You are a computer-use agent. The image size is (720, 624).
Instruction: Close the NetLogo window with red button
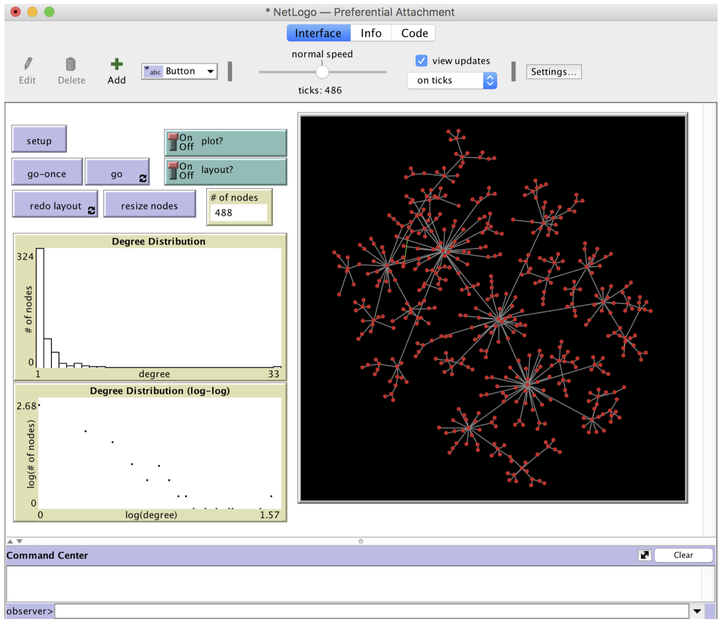point(16,12)
